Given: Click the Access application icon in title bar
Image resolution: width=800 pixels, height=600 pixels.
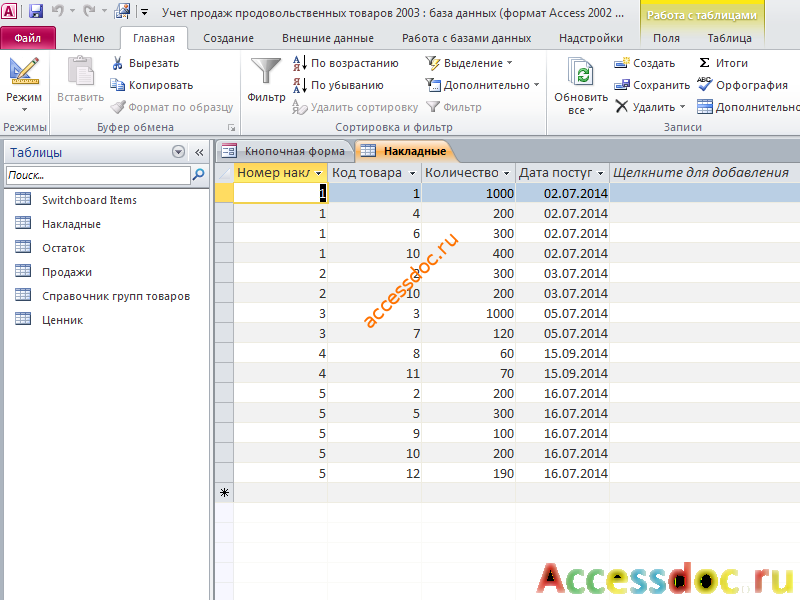Looking at the screenshot, I should pyautogui.click(x=9, y=11).
